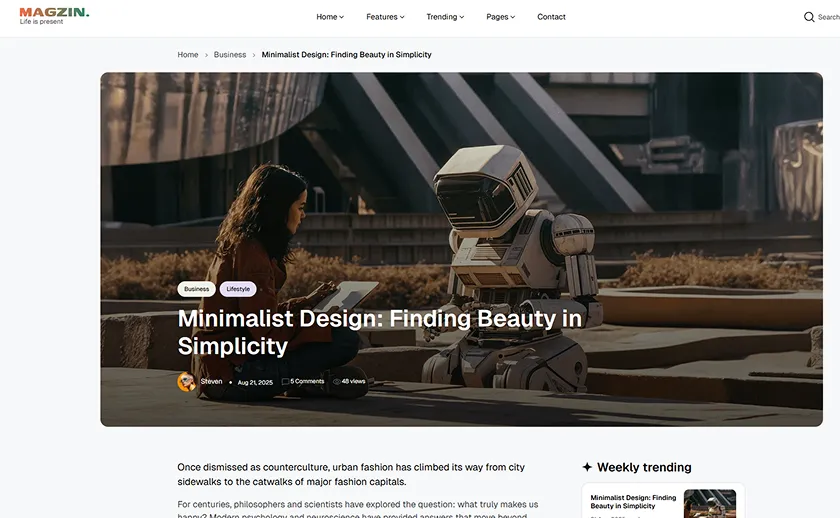
Task: Click Steven's author avatar
Action: pos(186,382)
